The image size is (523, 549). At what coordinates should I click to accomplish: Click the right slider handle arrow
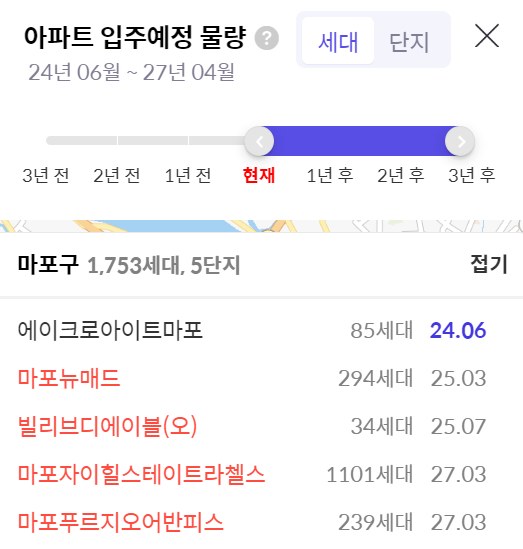click(460, 141)
